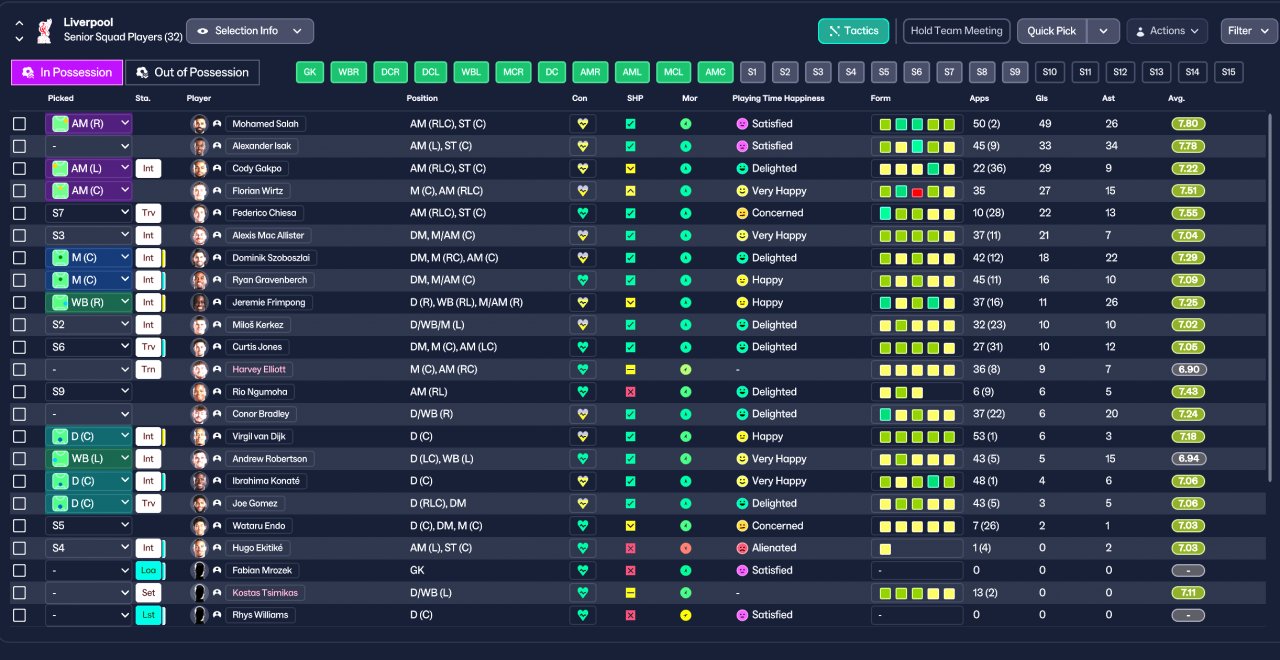This screenshot has height=660, width=1280.
Task: Select the GK position slot
Action: (310, 72)
